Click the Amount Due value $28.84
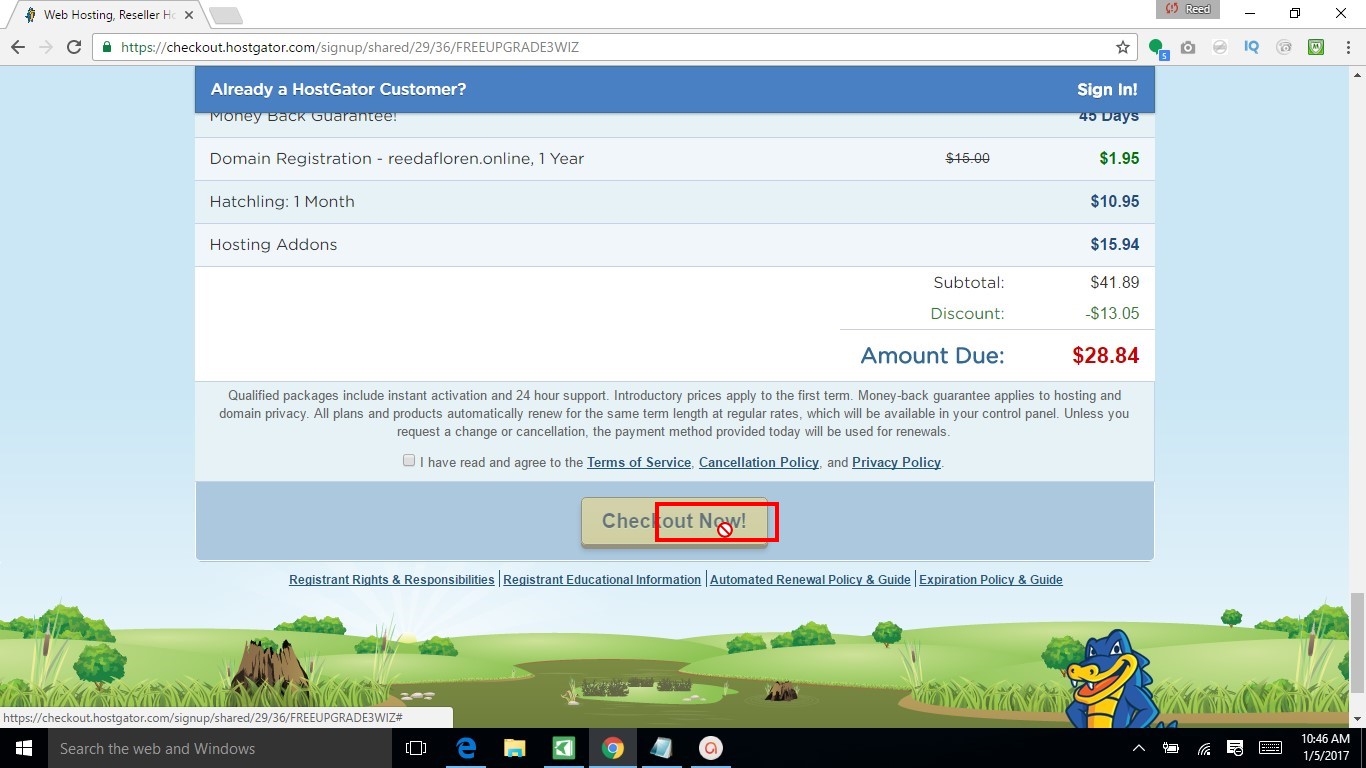This screenshot has width=1366, height=768. click(x=1106, y=355)
